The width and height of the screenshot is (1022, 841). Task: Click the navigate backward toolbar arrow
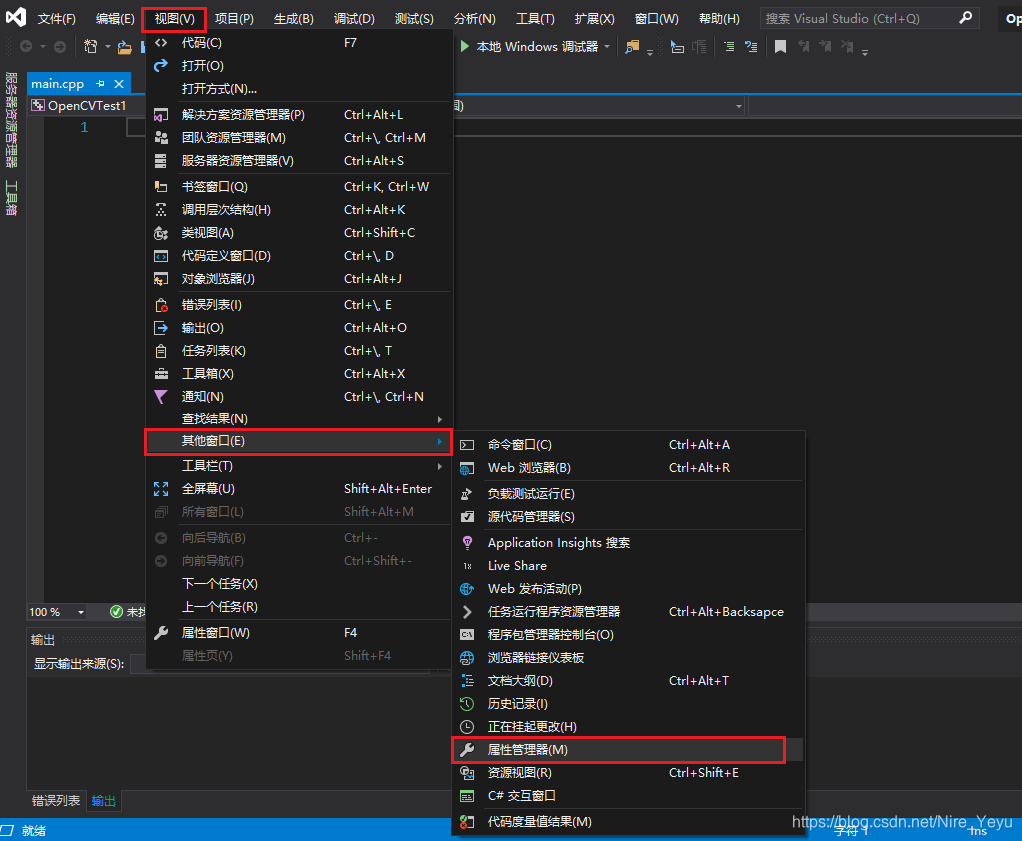tap(26, 46)
